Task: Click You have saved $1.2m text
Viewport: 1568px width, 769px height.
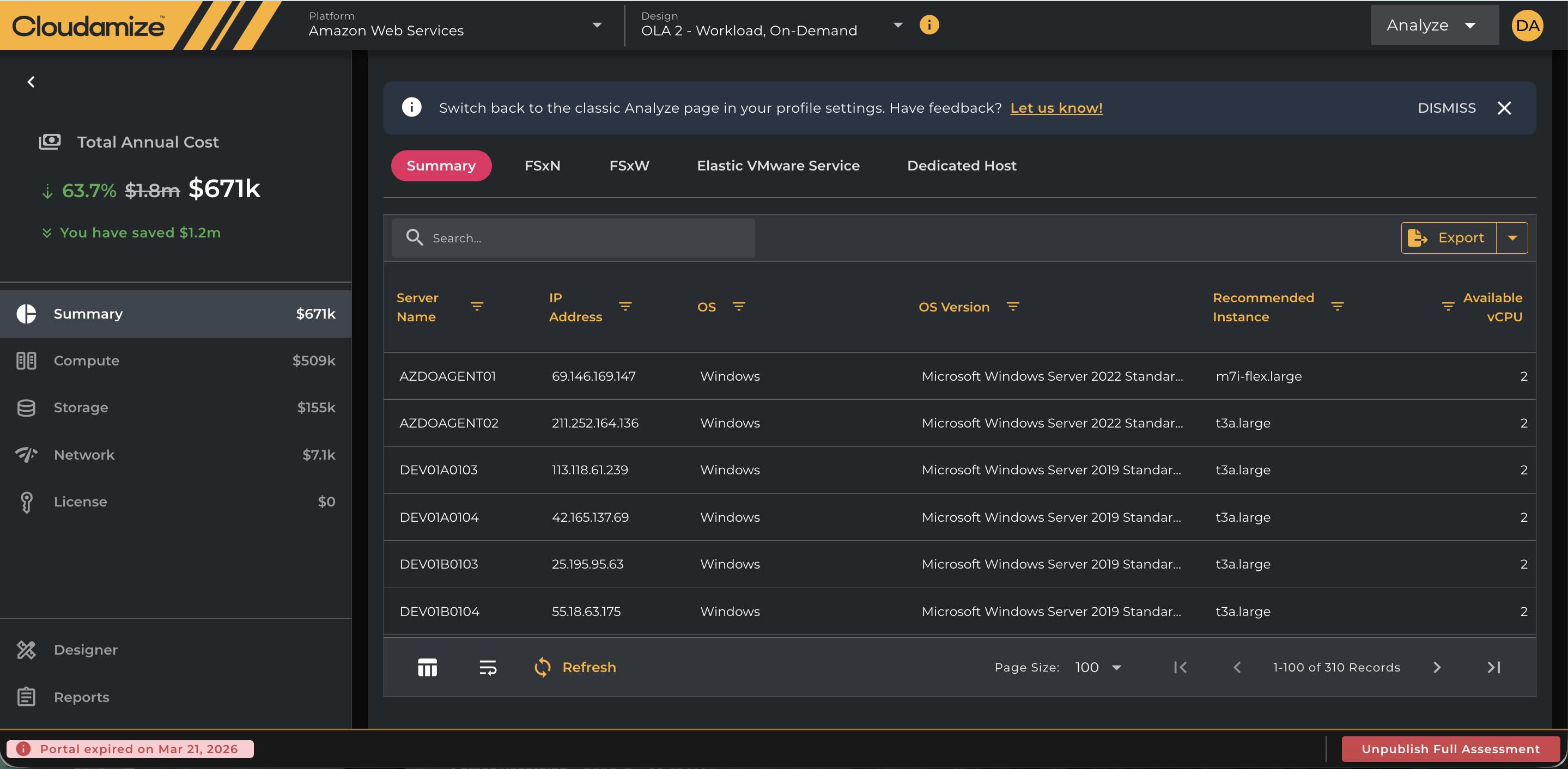Action: point(140,233)
